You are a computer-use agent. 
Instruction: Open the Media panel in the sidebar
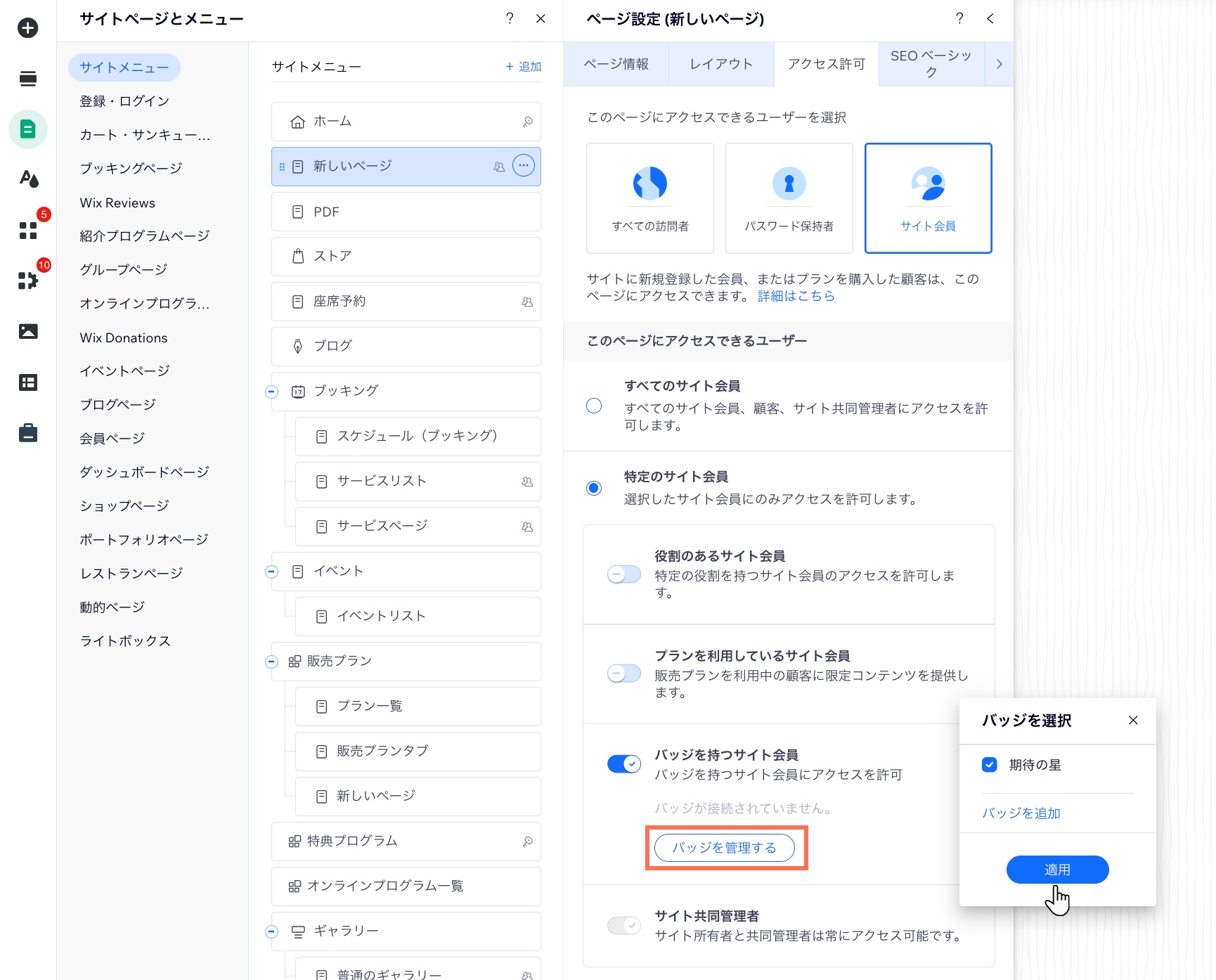click(x=27, y=331)
